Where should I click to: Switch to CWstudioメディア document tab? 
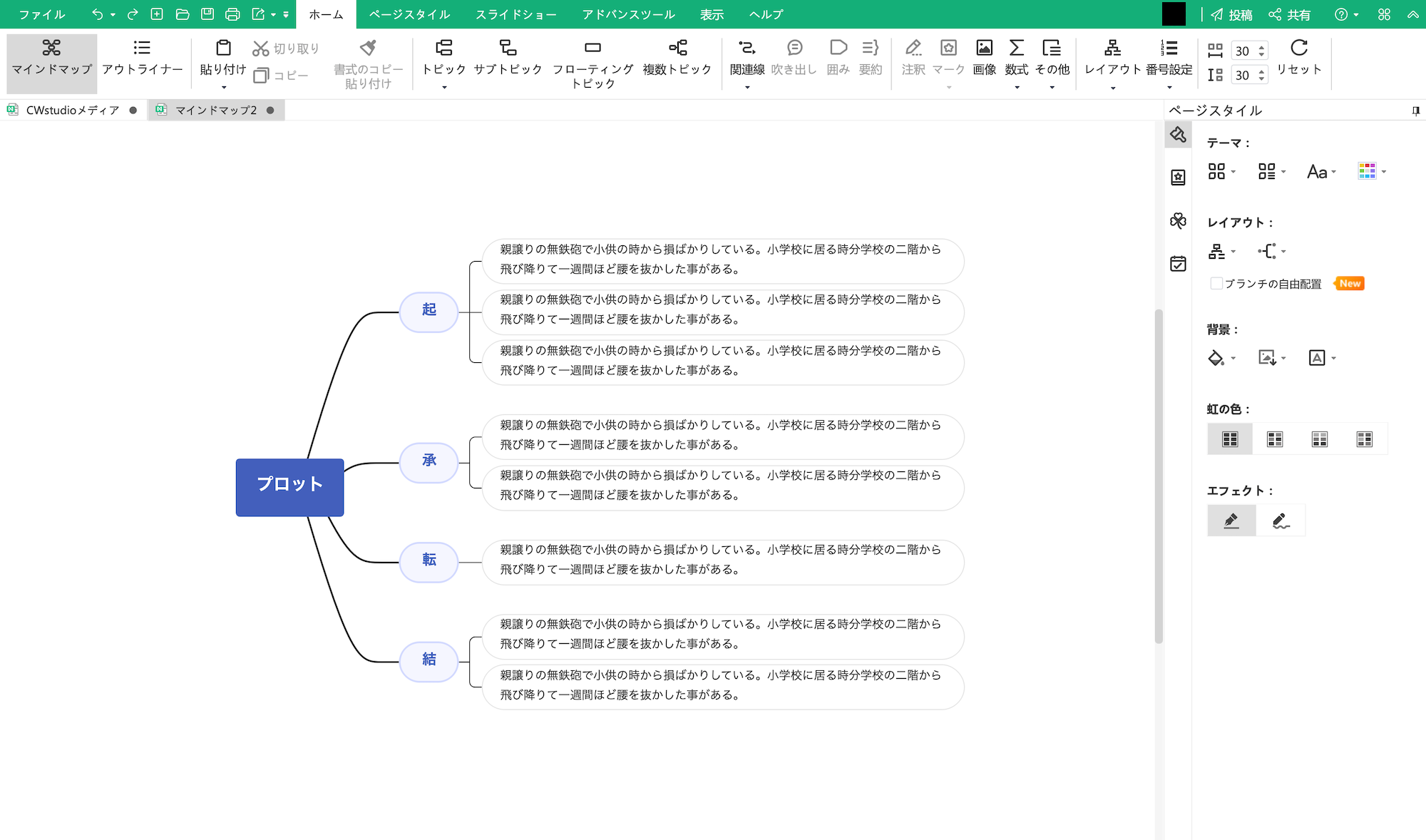pyautogui.click(x=73, y=110)
